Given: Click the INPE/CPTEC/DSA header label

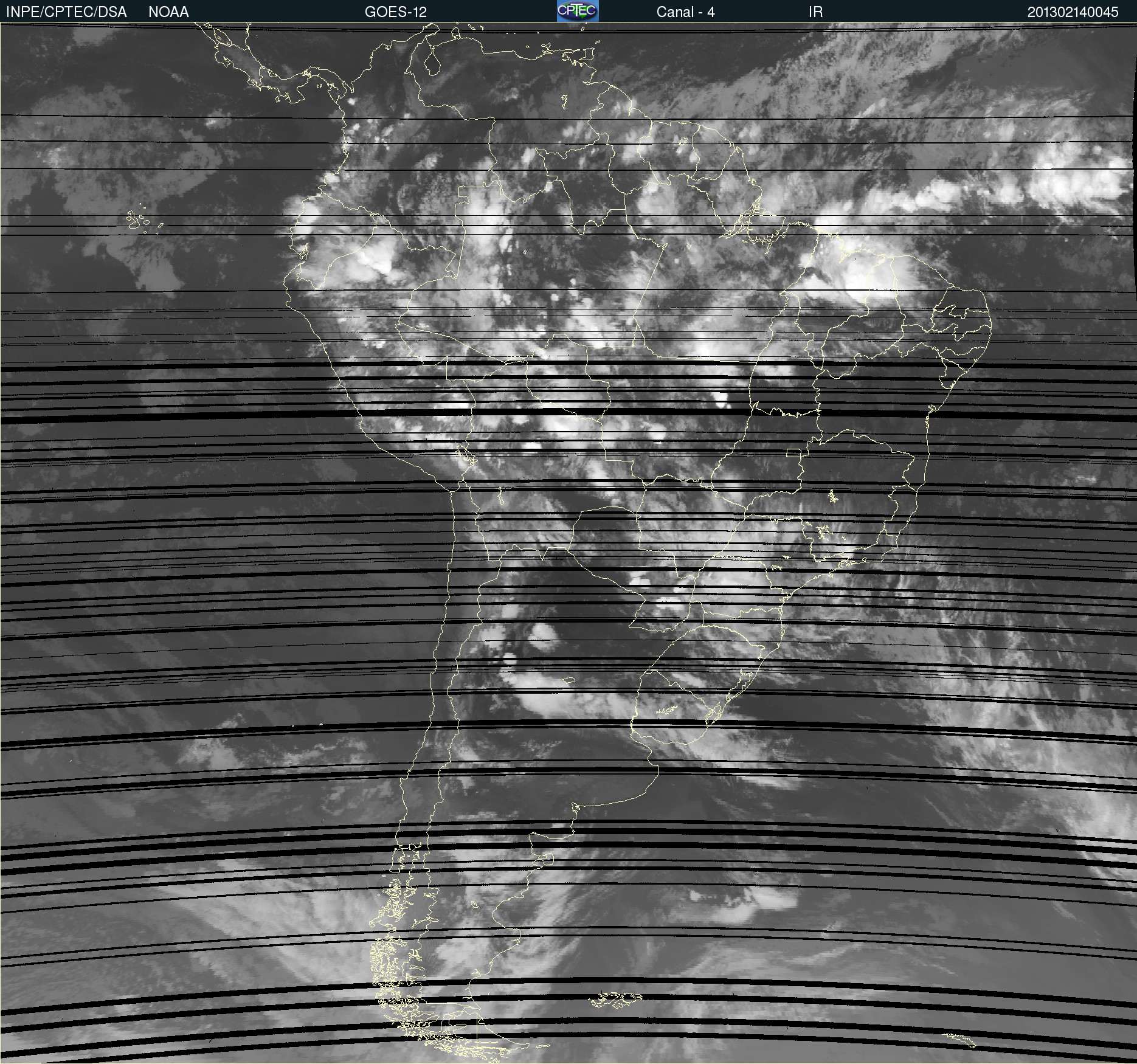Looking at the screenshot, I should coord(66,12).
